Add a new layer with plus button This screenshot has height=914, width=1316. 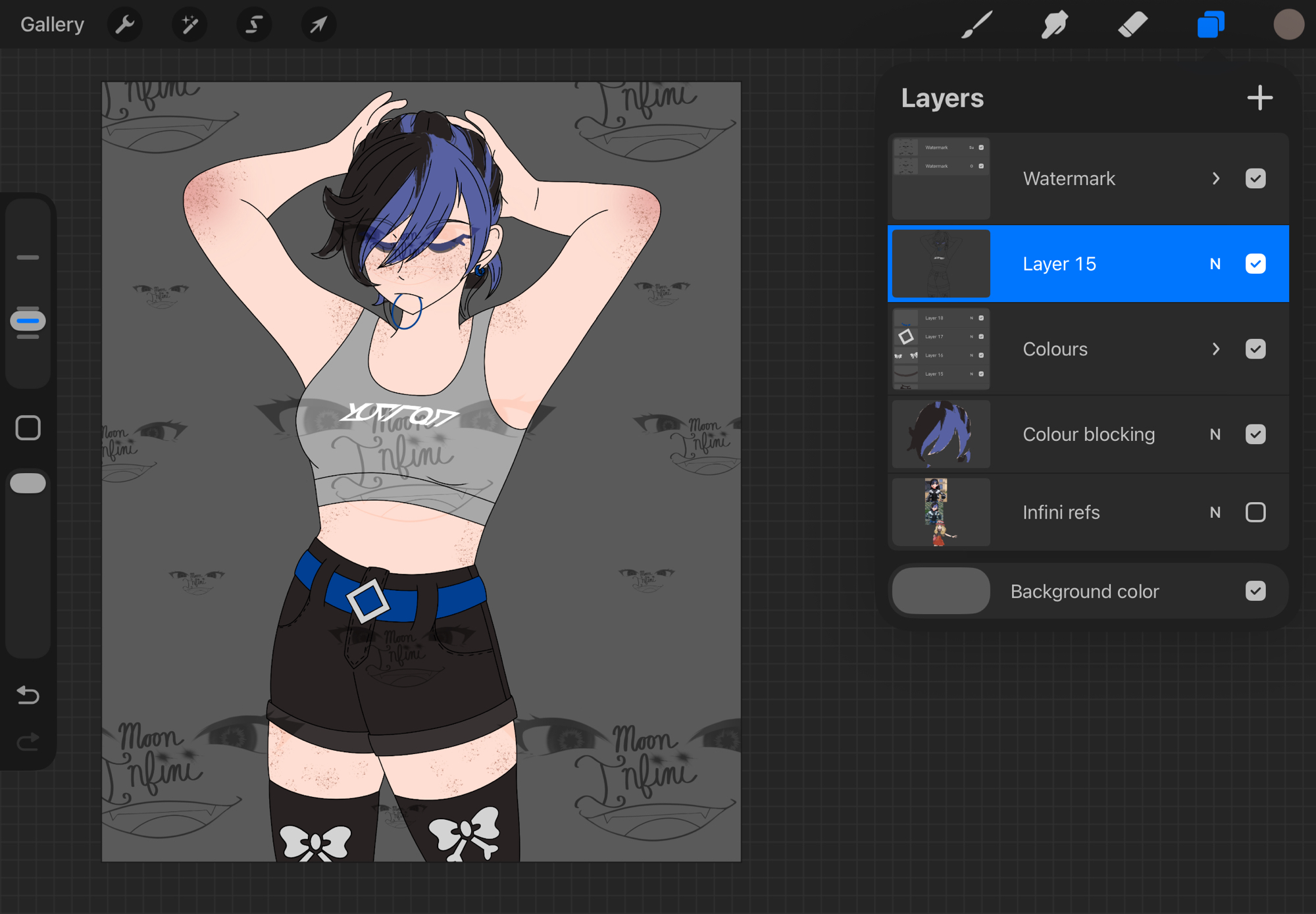(x=1259, y=98)
